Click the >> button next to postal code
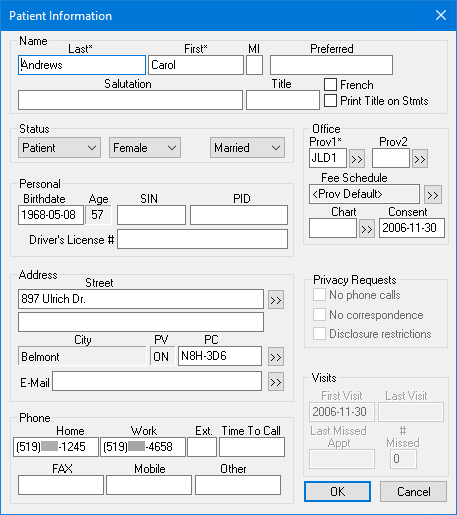 click(x=276, y=357)
